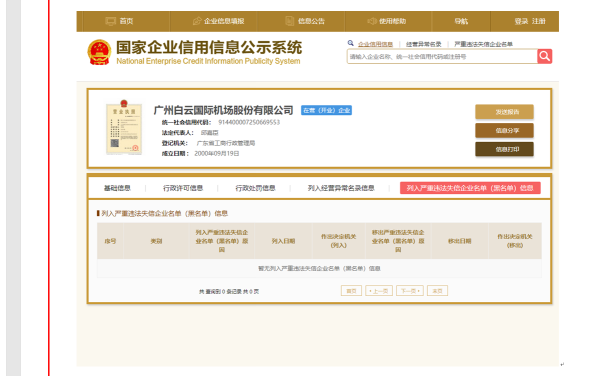The height and width of the screenshot is (376, 605).
Task: Click the 发送报告 button
Action: pos(504,112)
